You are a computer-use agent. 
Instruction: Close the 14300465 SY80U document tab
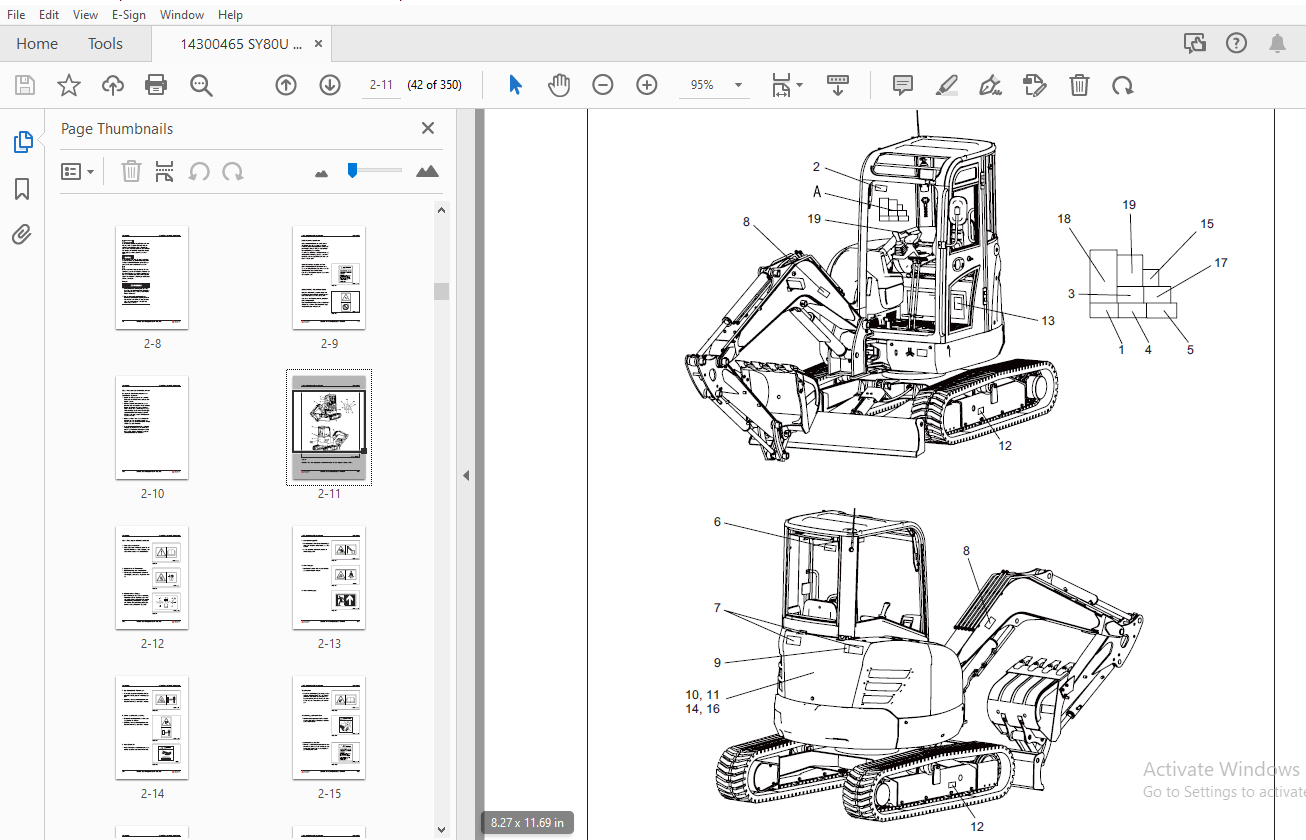(318, 44)
